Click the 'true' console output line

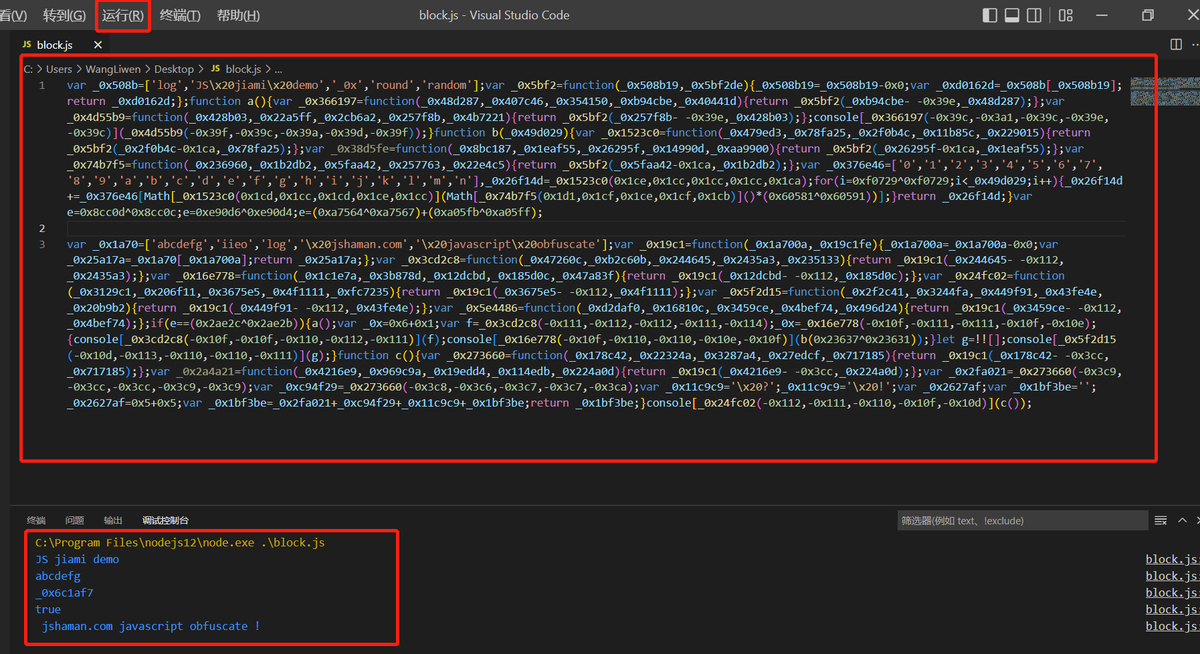[x=48, y=609]
